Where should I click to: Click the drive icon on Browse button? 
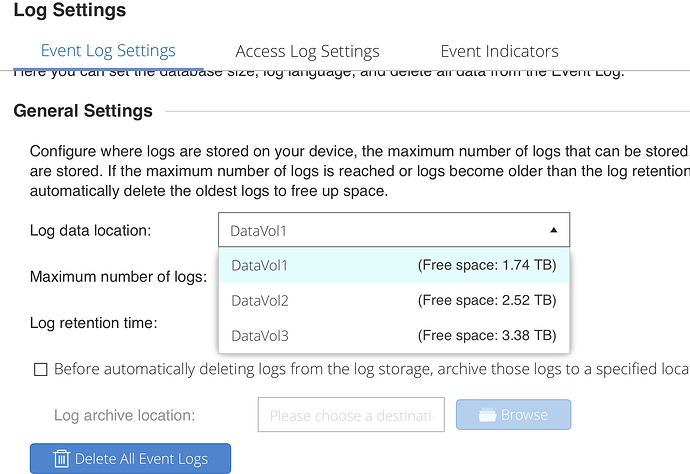[x=487, y=415]
